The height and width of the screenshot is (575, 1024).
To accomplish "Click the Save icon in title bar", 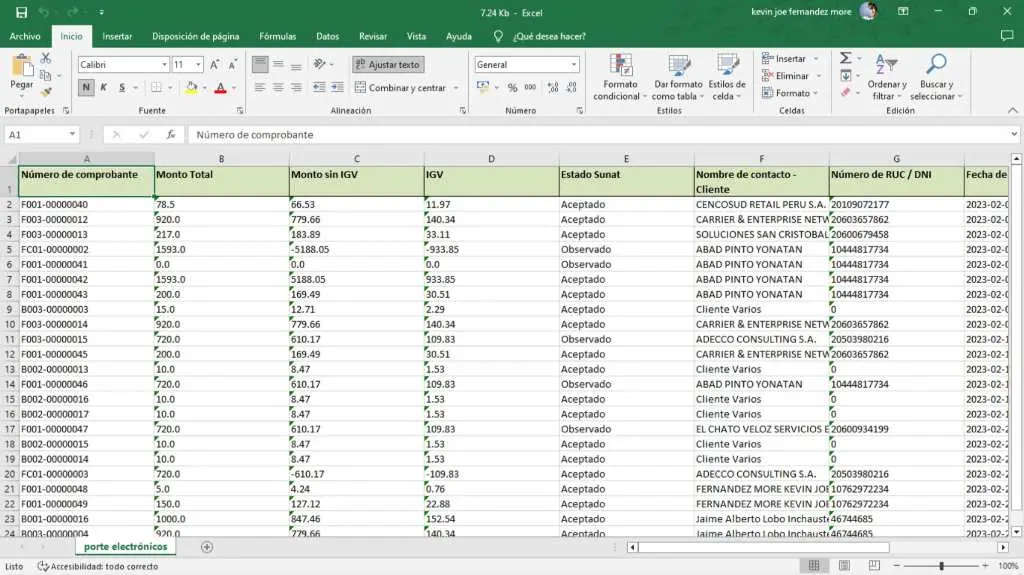I will [19, 12].
